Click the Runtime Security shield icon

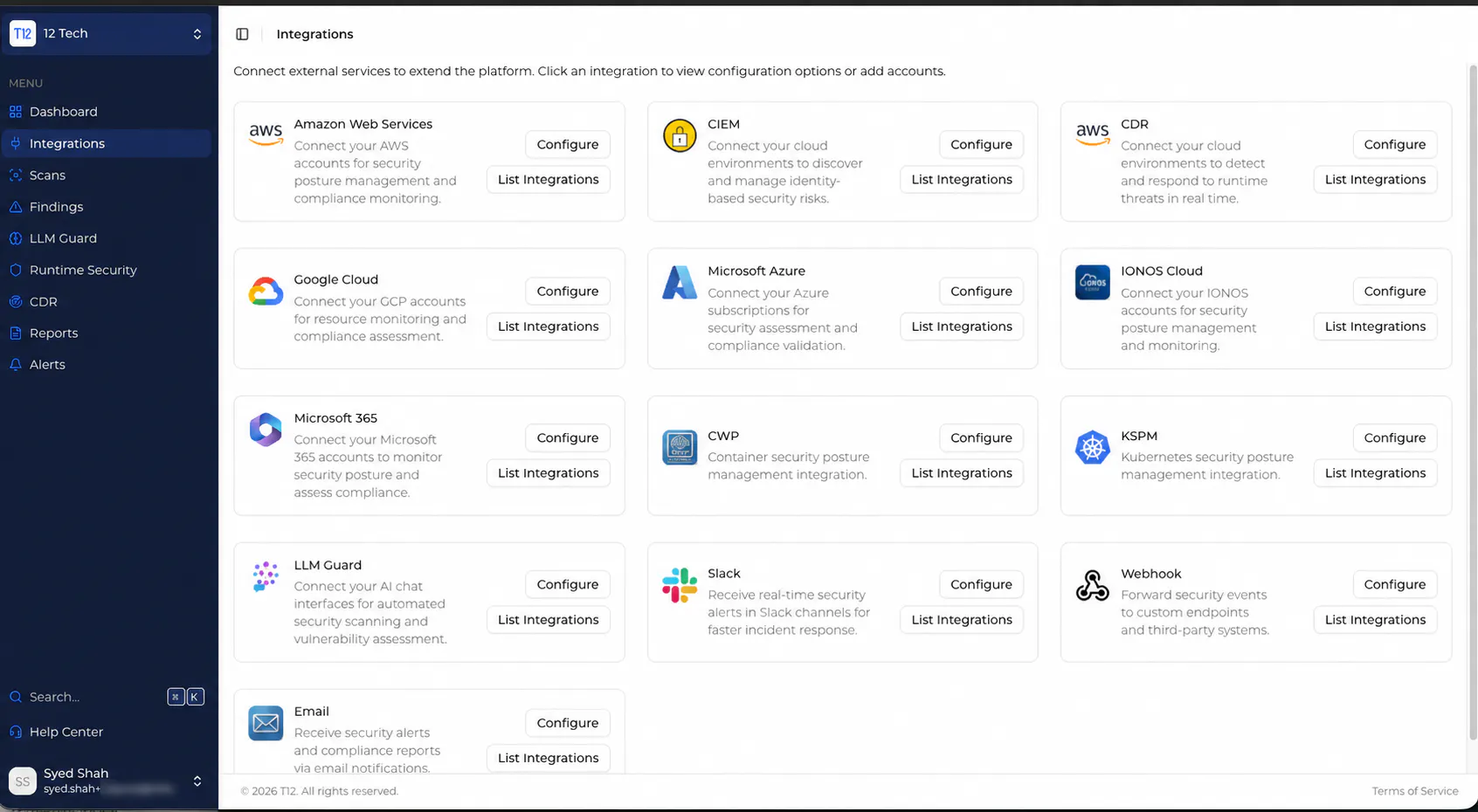pyautogui.click(x=16, y=270)
